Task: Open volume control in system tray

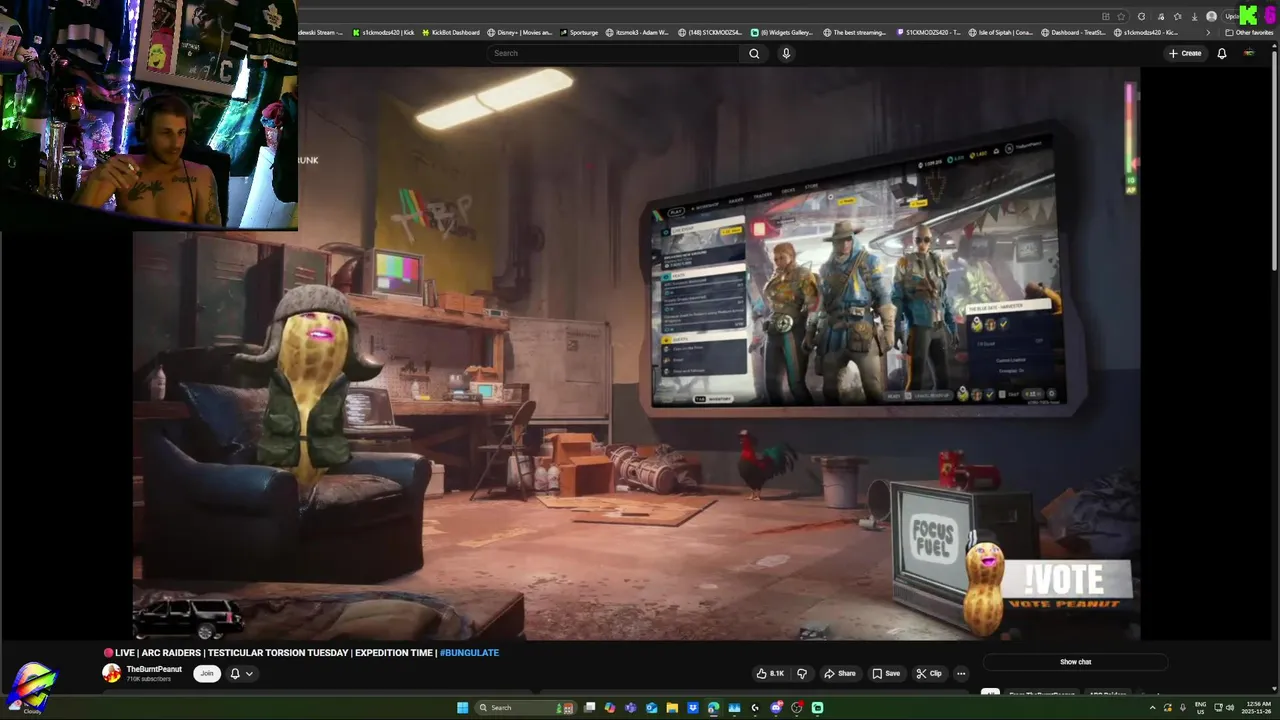Action: pos(1230,708)
